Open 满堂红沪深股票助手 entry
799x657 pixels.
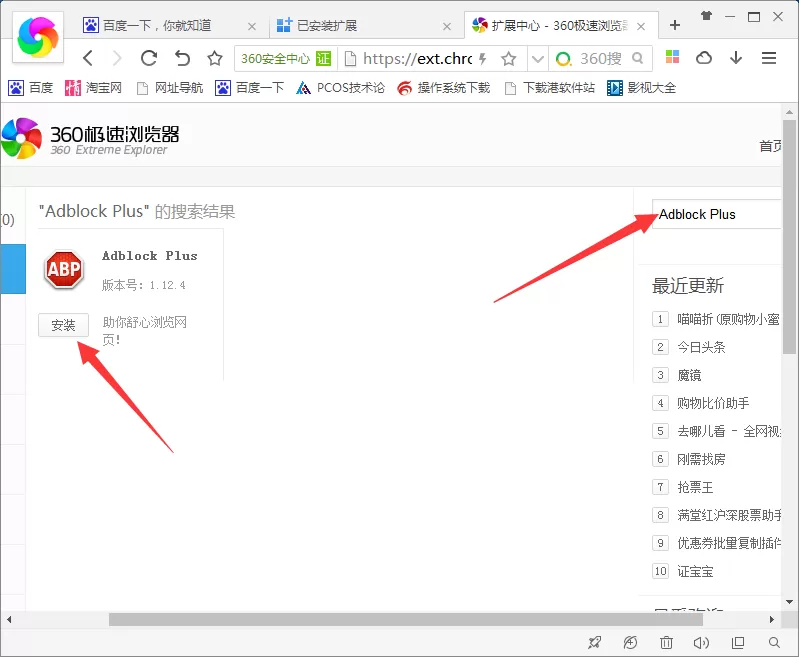click(x=729, y=515)
